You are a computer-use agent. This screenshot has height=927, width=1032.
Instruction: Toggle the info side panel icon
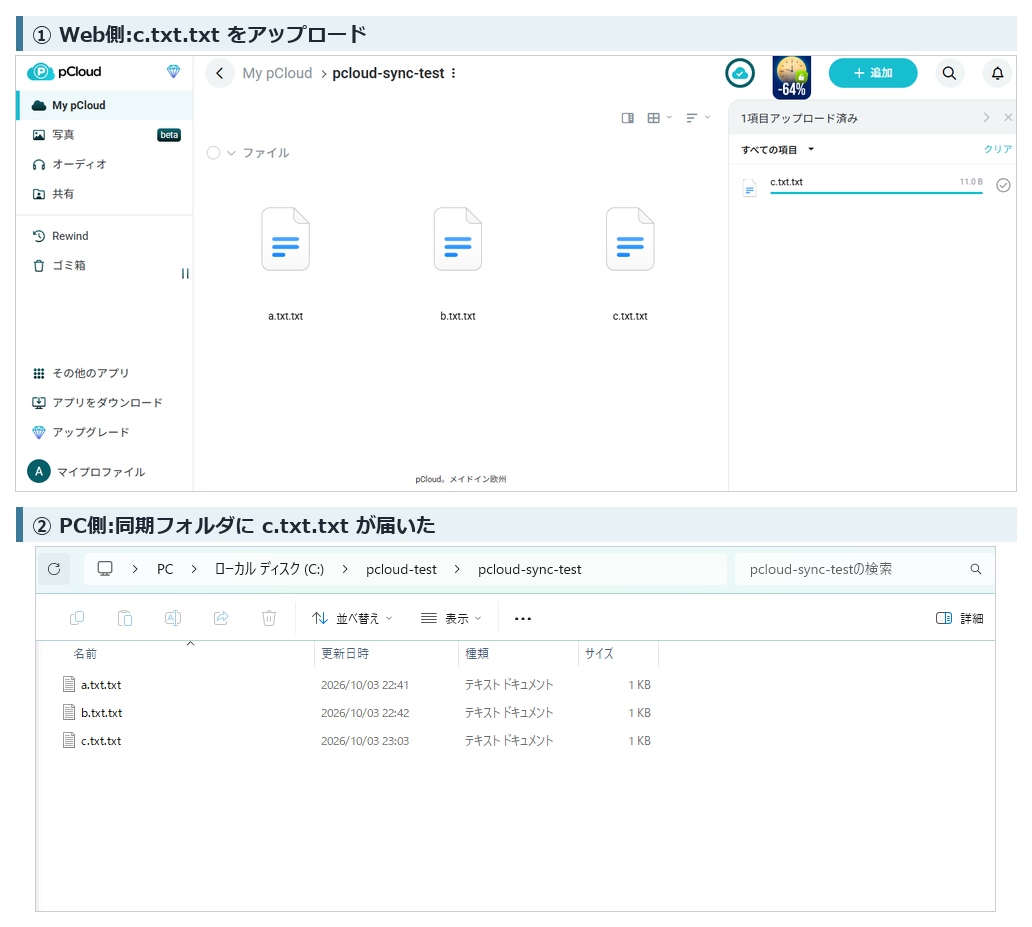(x=628, y=118)
